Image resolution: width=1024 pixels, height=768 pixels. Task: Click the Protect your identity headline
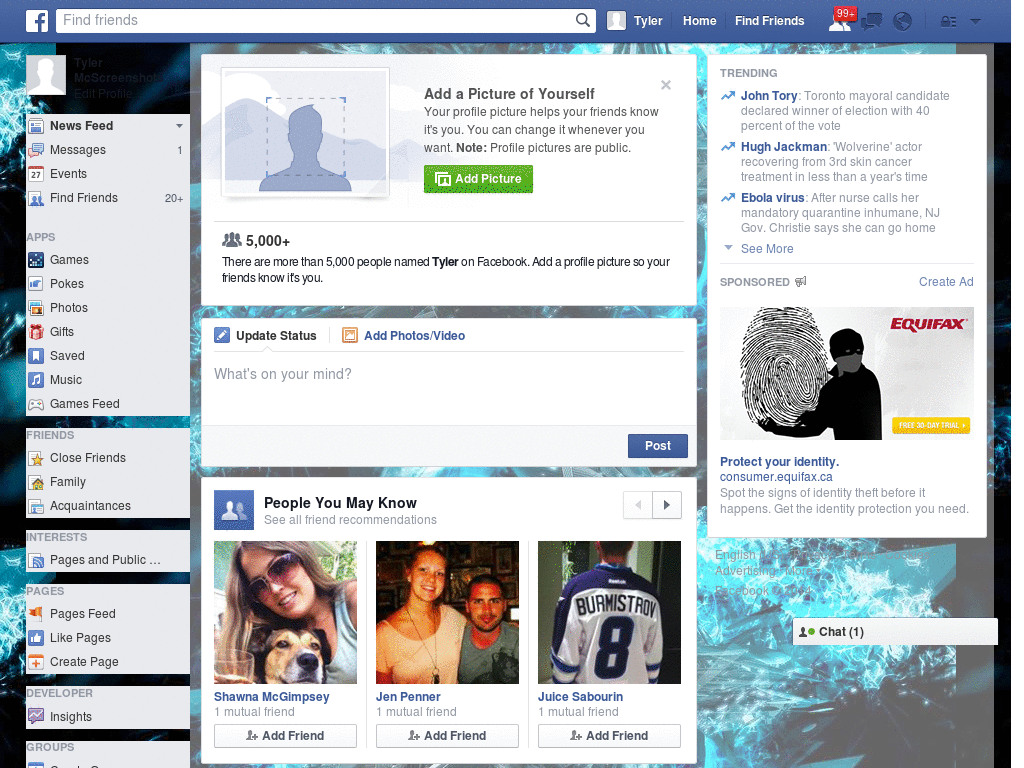point(779,462)
